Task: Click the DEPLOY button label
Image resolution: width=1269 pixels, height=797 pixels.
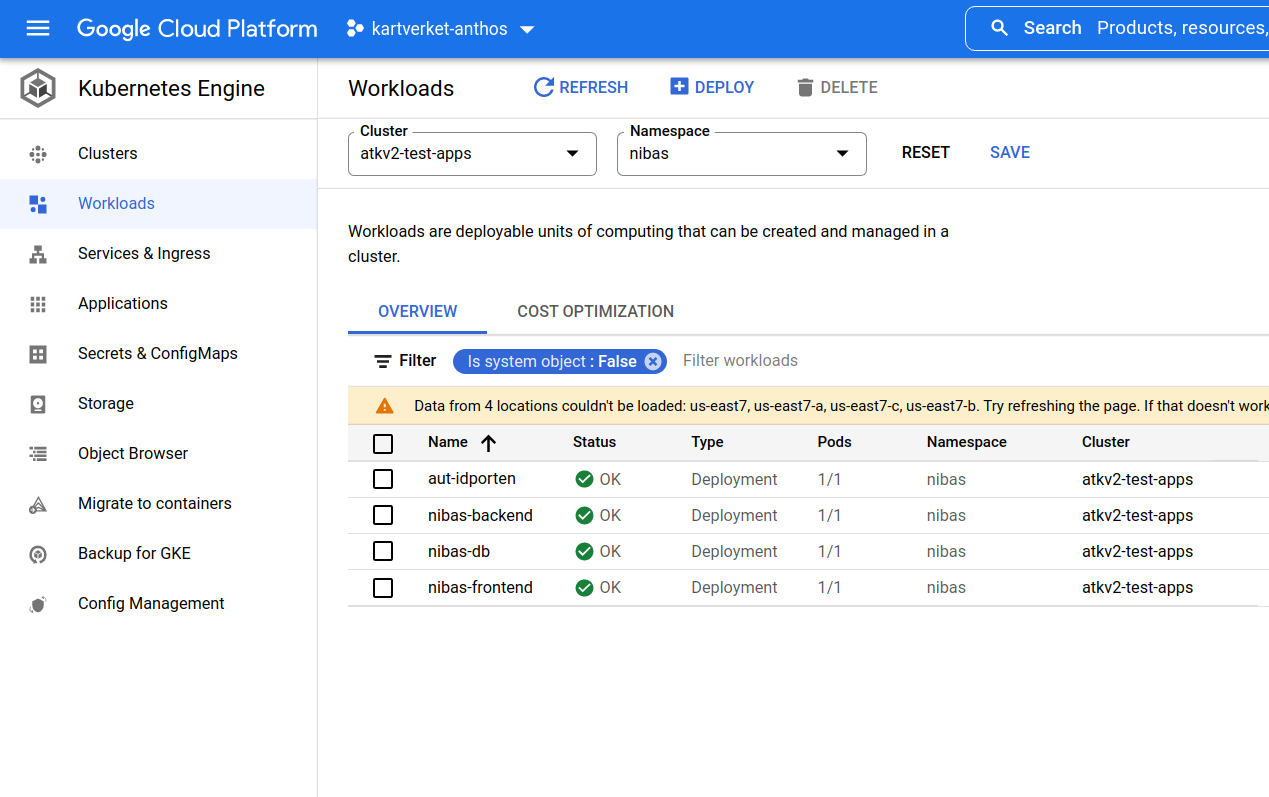Action: click(725, 88)
